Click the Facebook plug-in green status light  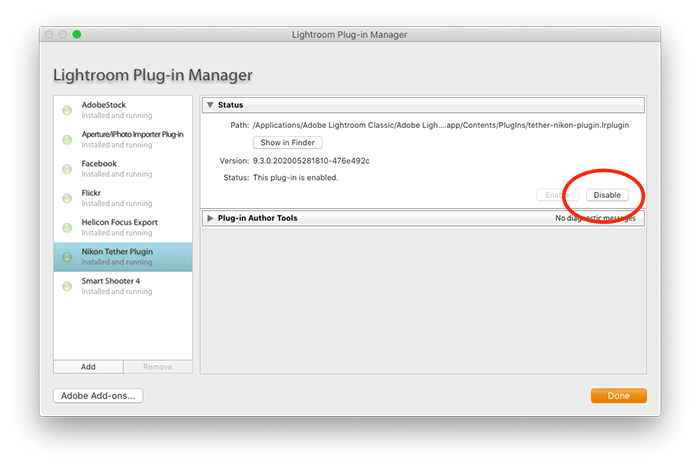coord(67,169)
